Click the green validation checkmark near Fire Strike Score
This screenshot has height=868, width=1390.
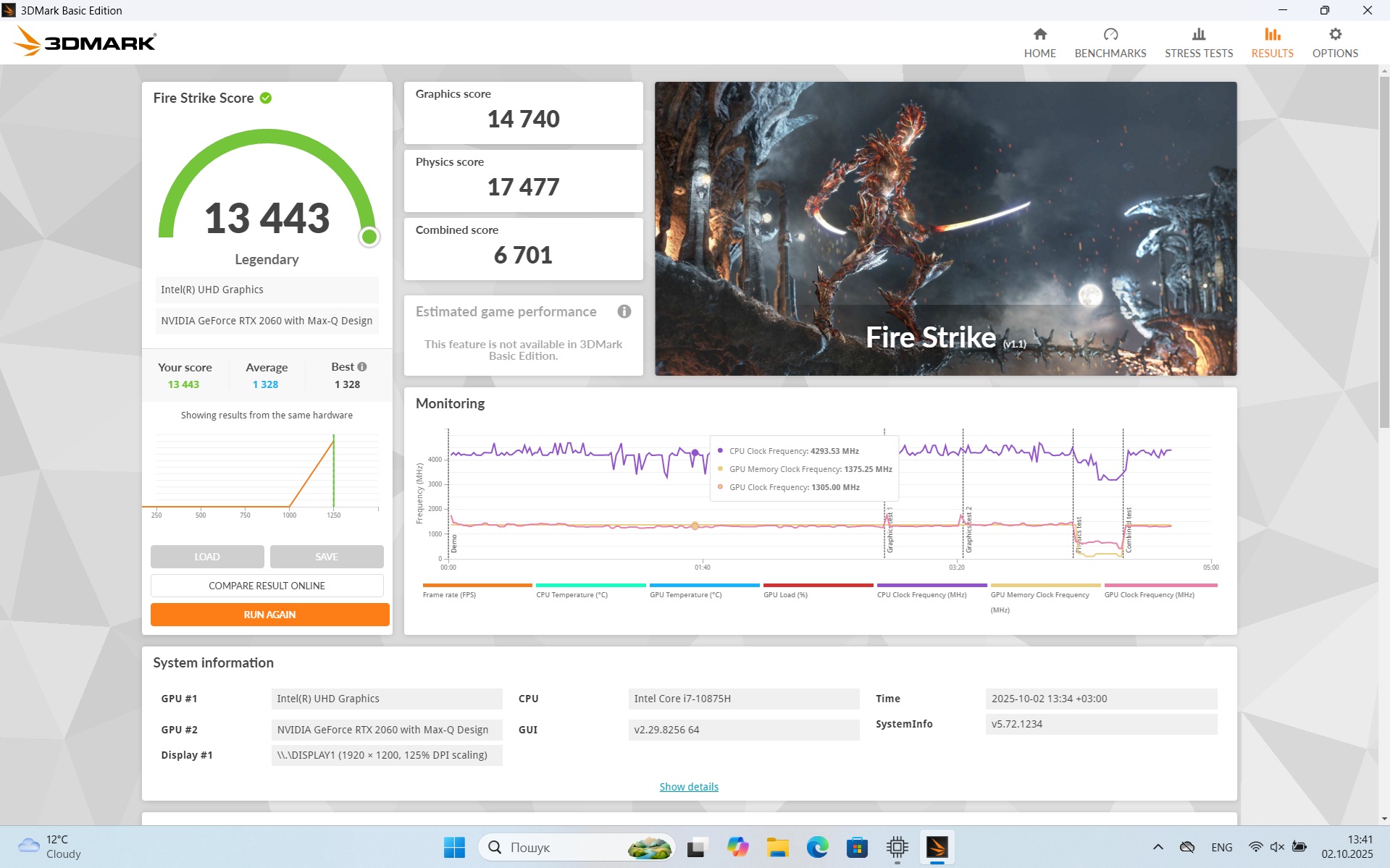(x=266, y=98)
